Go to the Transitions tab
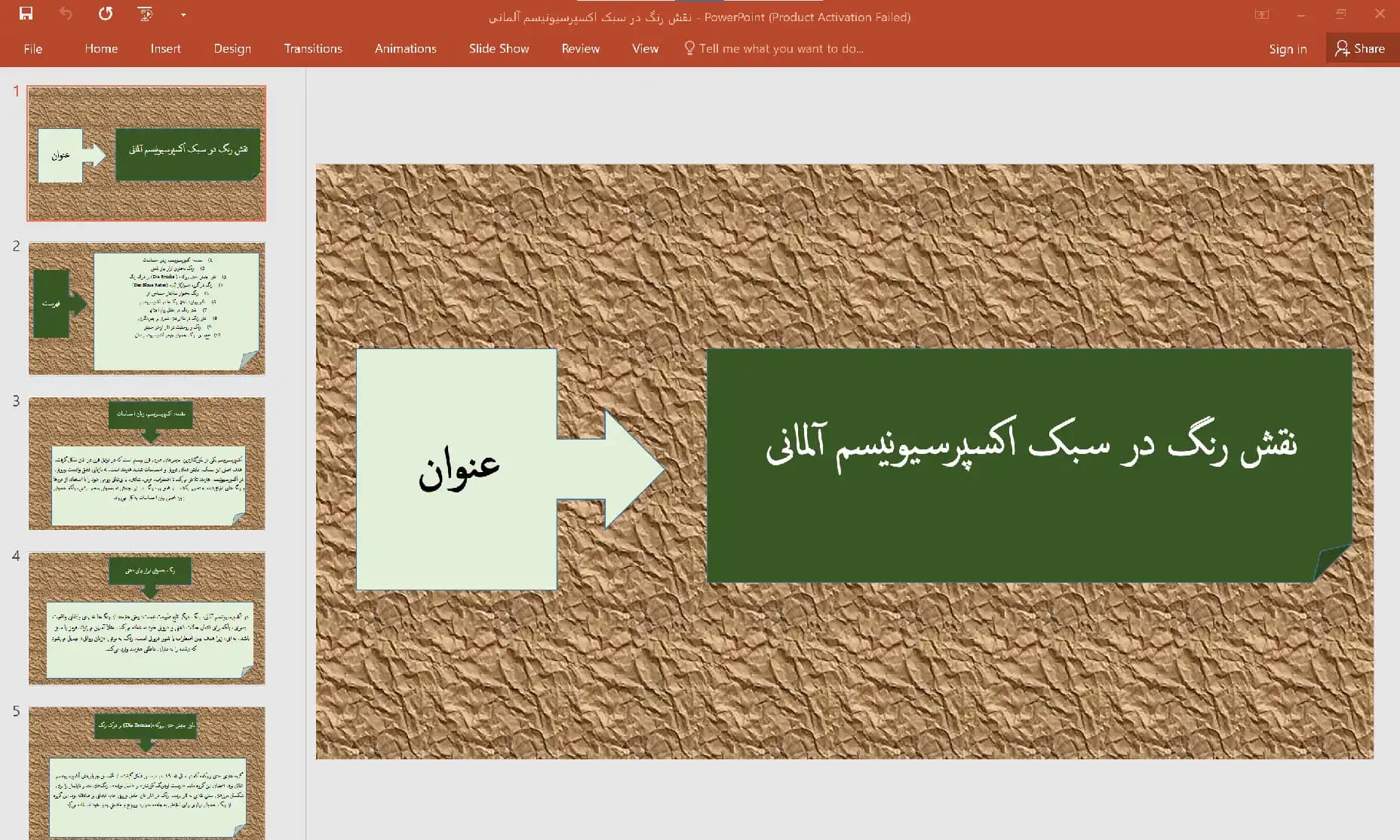Image resolution: width=1400 pixels, height=840 pixels. tap(313, 49)
